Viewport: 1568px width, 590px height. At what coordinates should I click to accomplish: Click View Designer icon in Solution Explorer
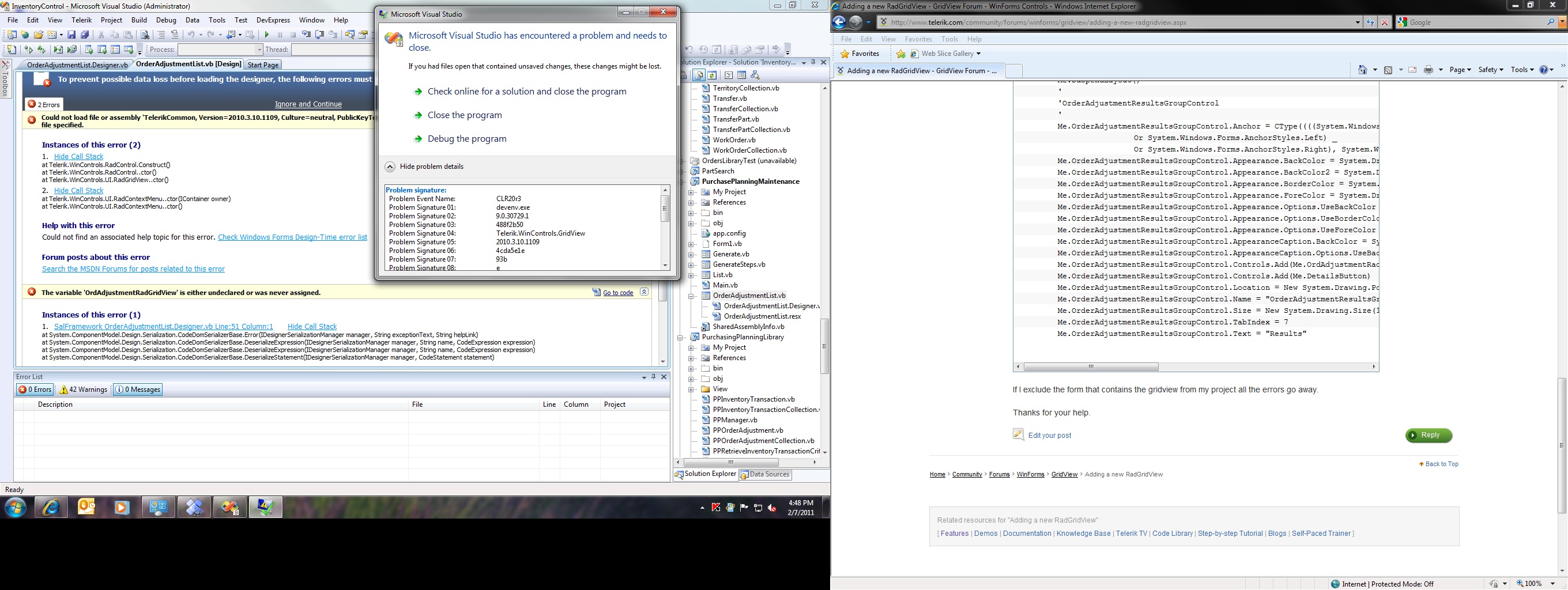pos(741,75)
